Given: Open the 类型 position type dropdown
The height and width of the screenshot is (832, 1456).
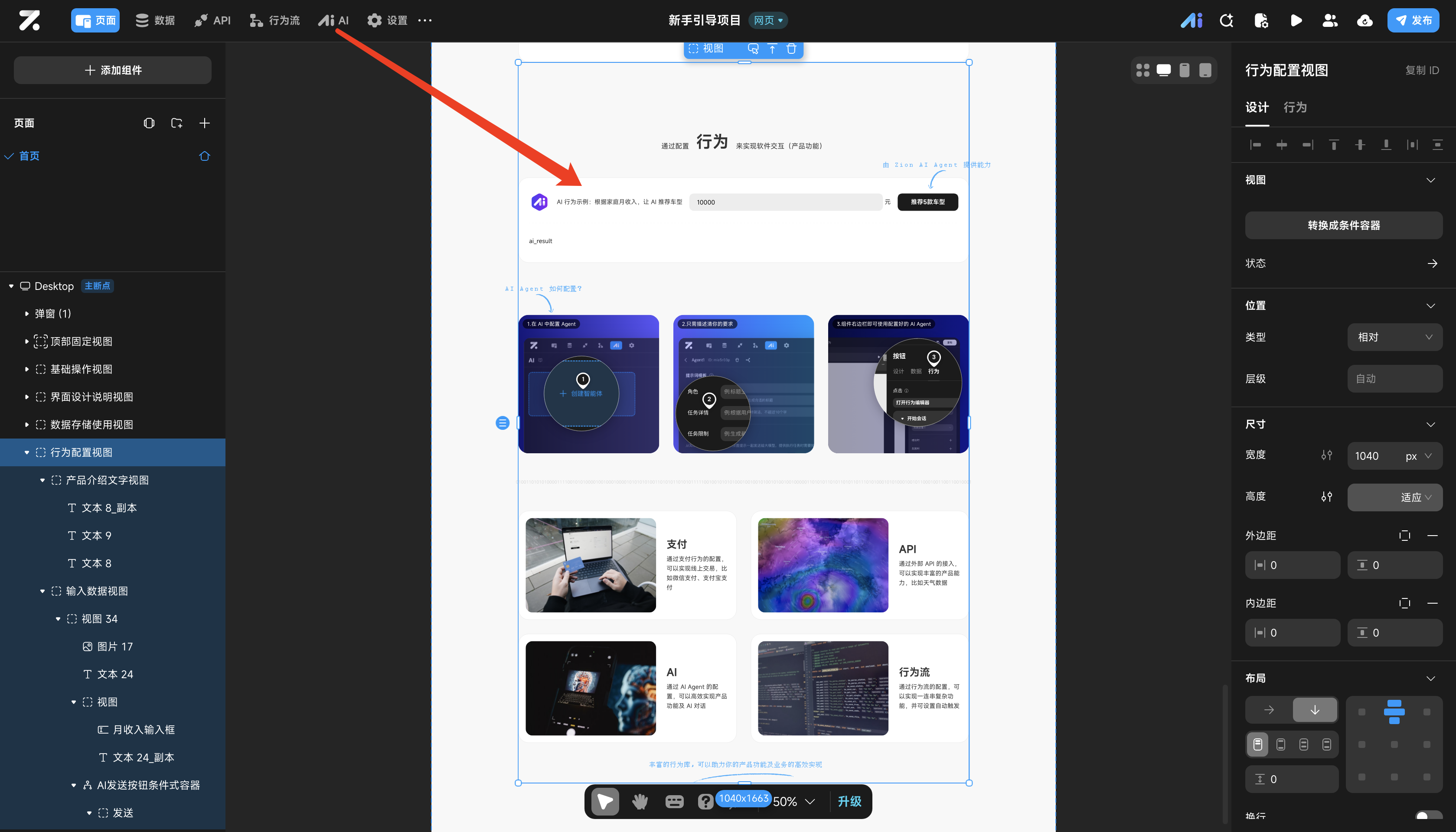Looking at the screenshot, I should pyautogui.click(x=1394, y=337).
